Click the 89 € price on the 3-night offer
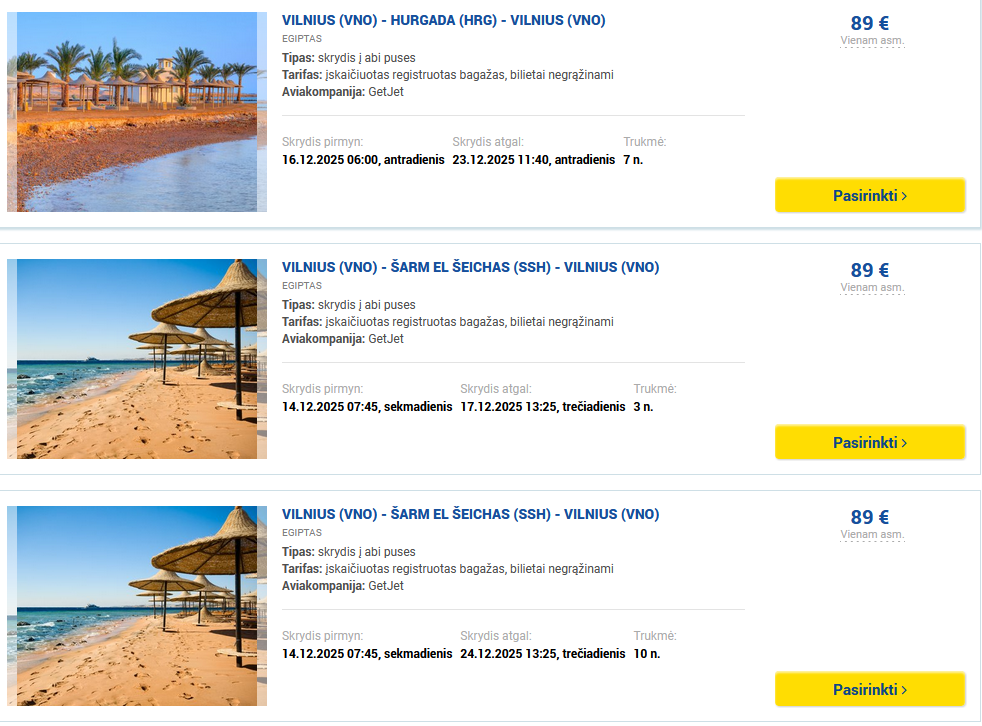 pos(870,270)
